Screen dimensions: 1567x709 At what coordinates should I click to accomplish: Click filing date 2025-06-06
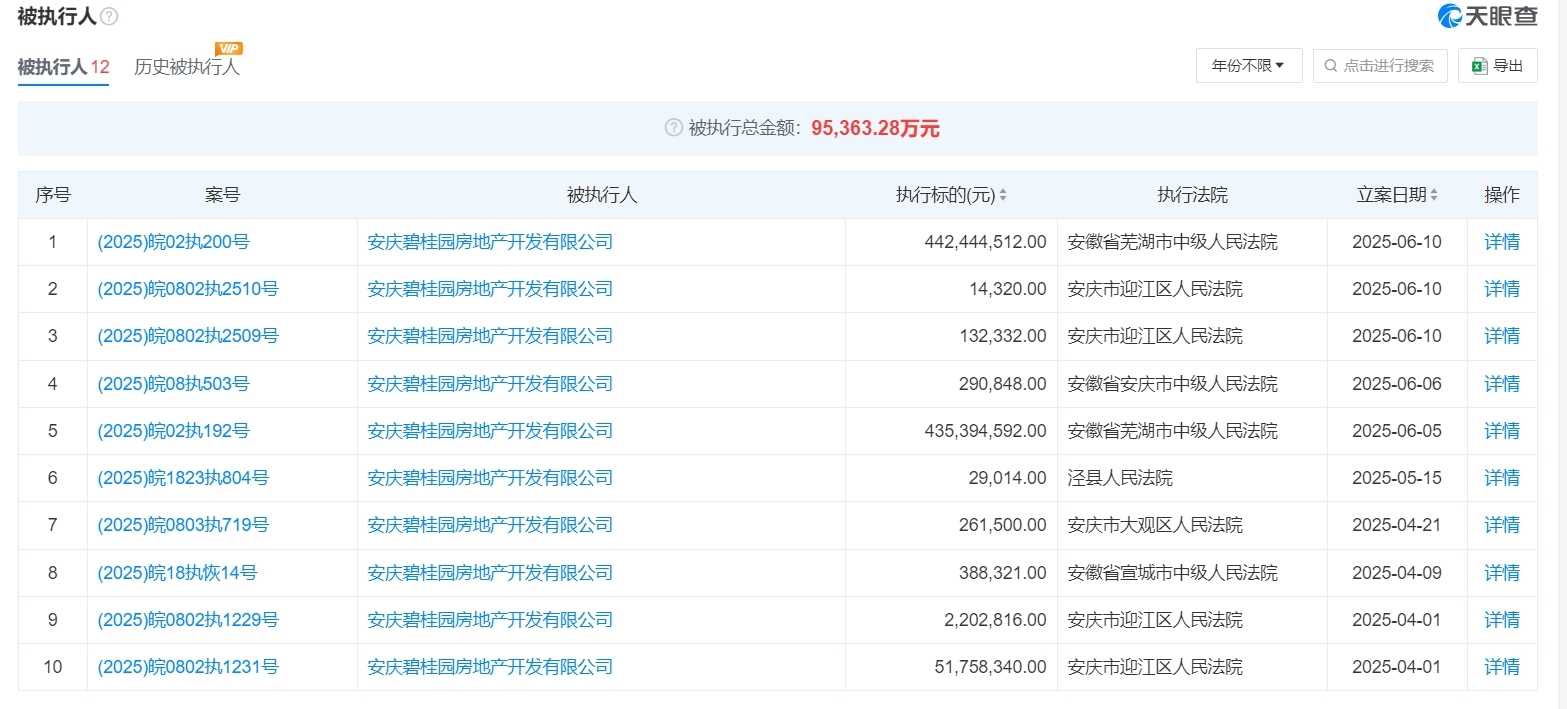1397,384
